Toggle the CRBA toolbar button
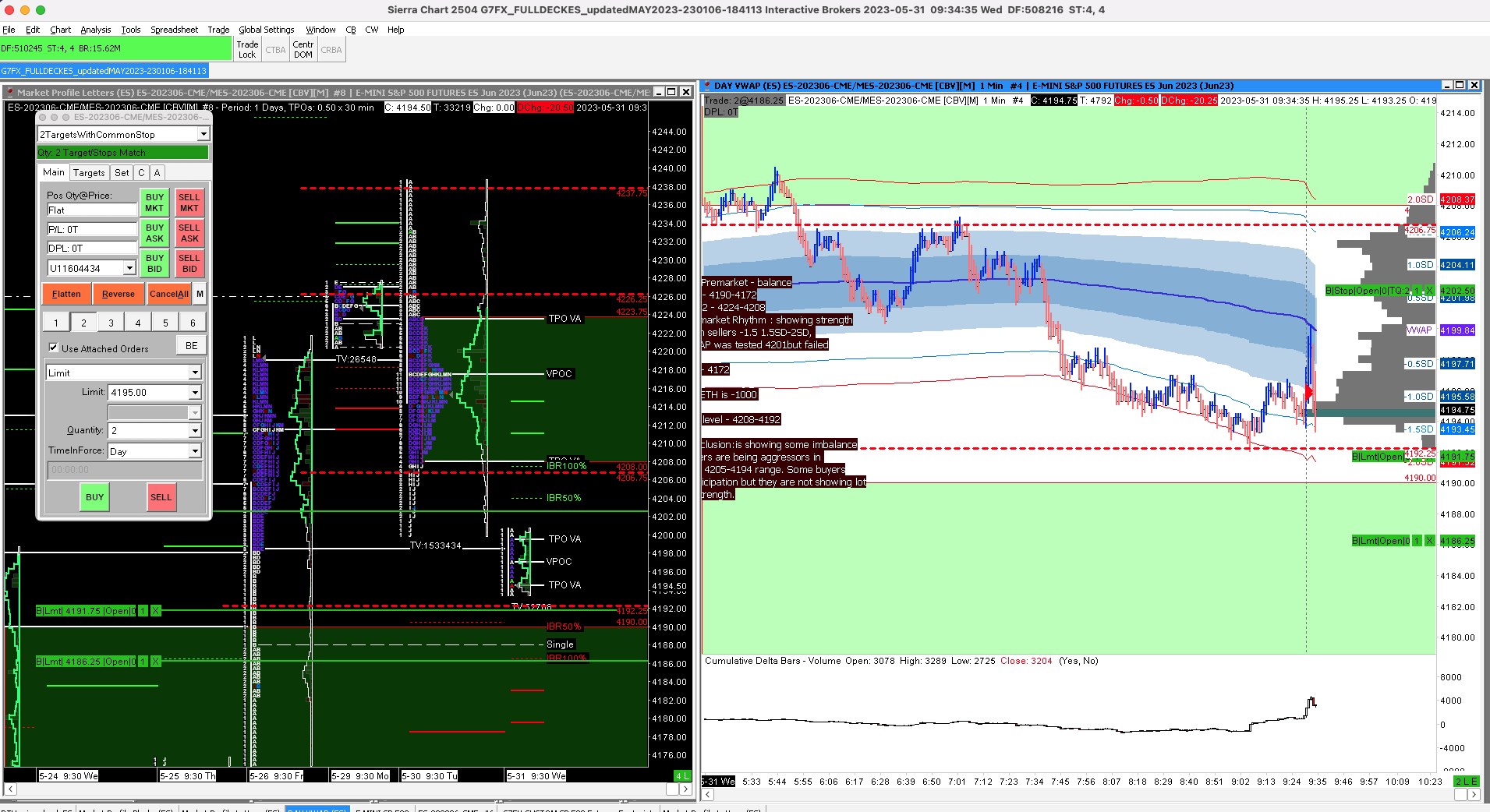Screen dimensions: 1490x812 pos(331,50)
